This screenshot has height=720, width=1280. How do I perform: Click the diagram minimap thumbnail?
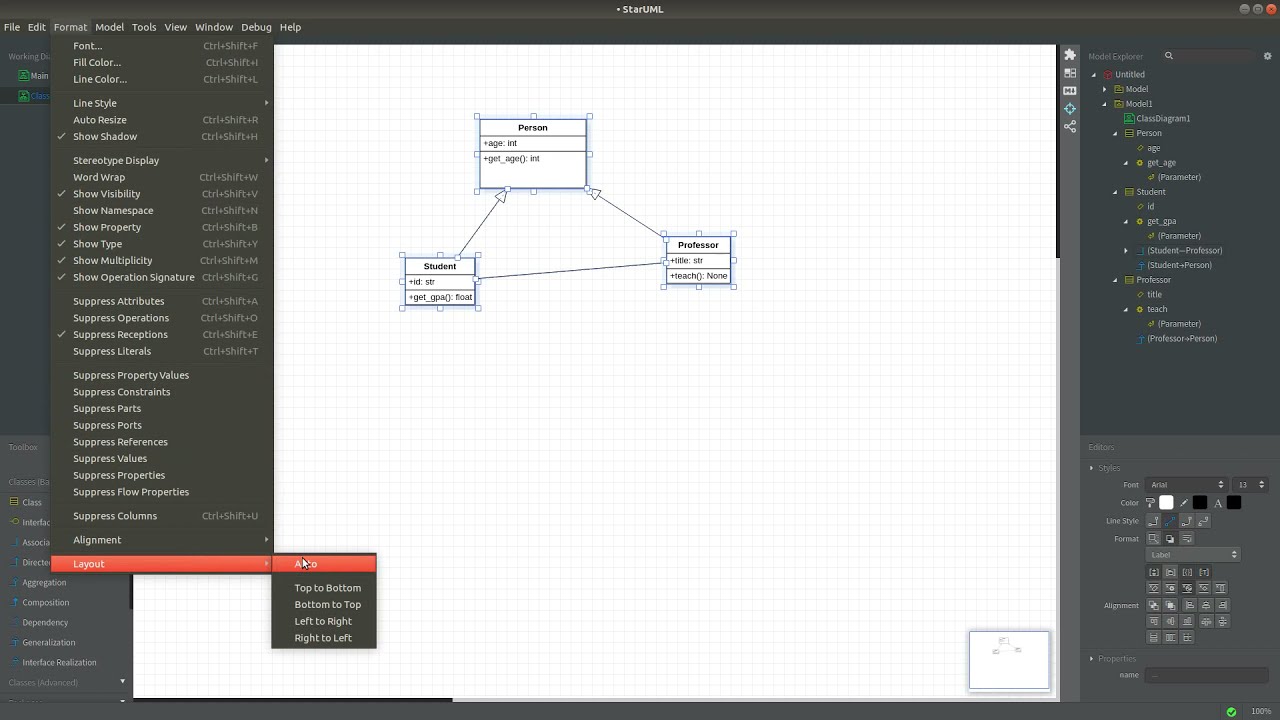[1009, 660]
